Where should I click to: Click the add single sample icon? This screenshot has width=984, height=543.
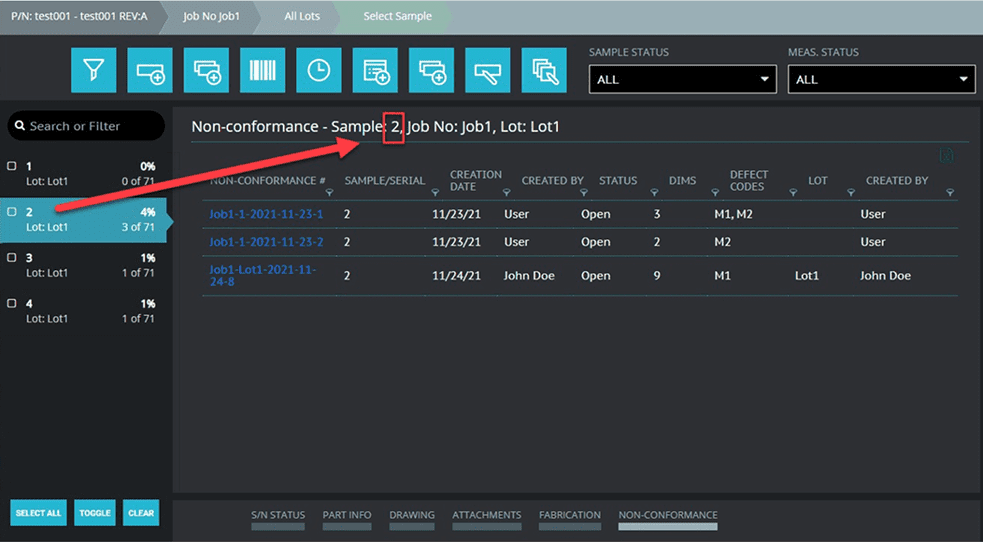click(150, 70)
